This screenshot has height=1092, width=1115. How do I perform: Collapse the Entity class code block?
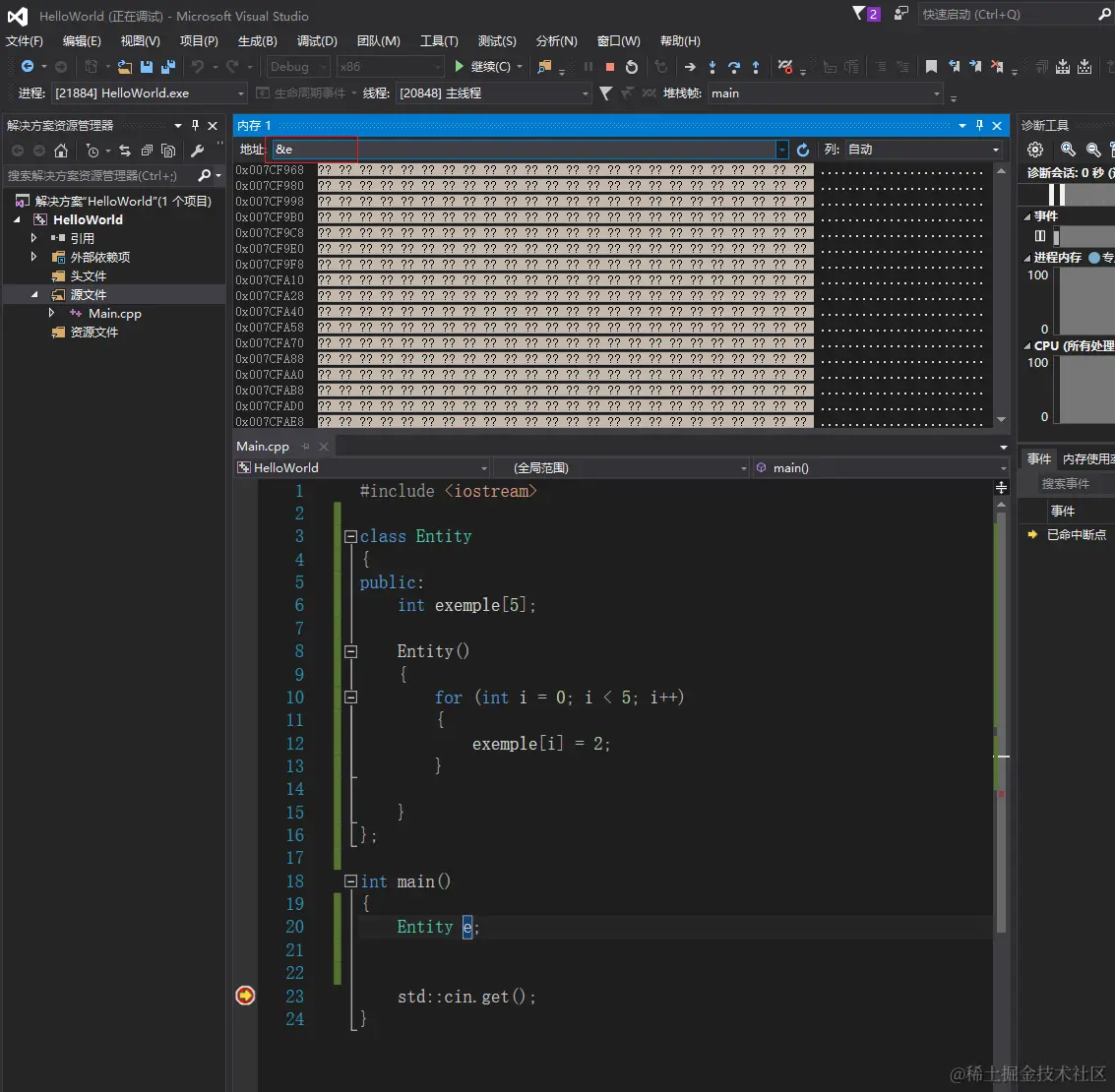(350, 537)
